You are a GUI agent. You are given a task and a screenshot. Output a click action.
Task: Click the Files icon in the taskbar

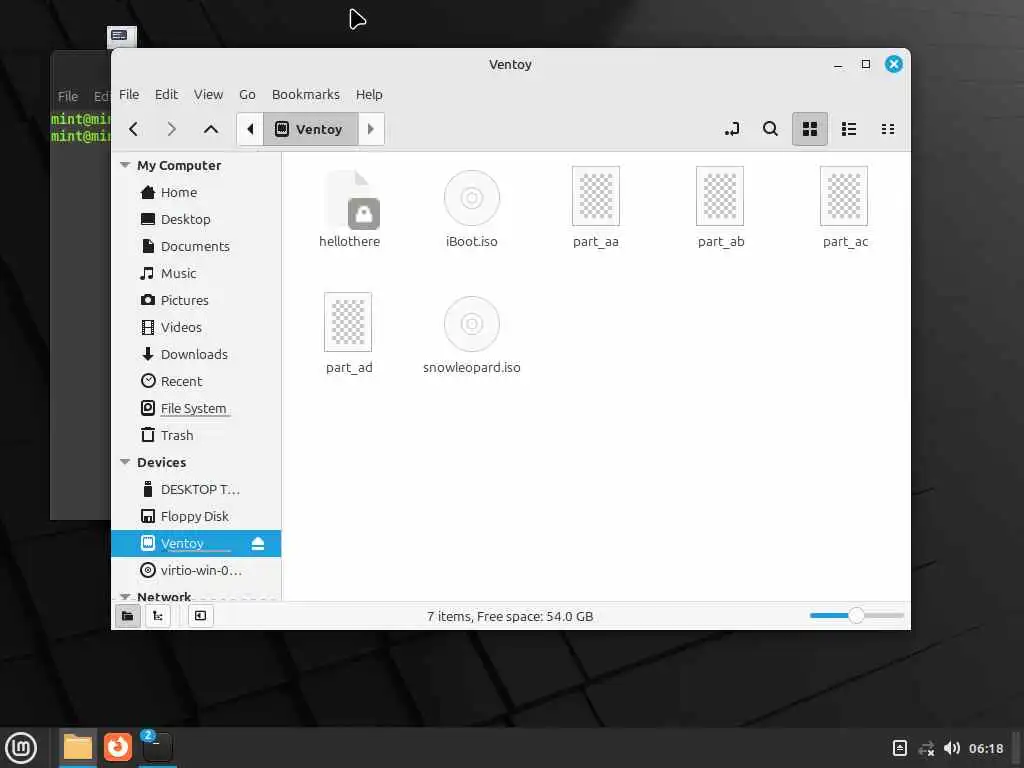click(78, 748)
